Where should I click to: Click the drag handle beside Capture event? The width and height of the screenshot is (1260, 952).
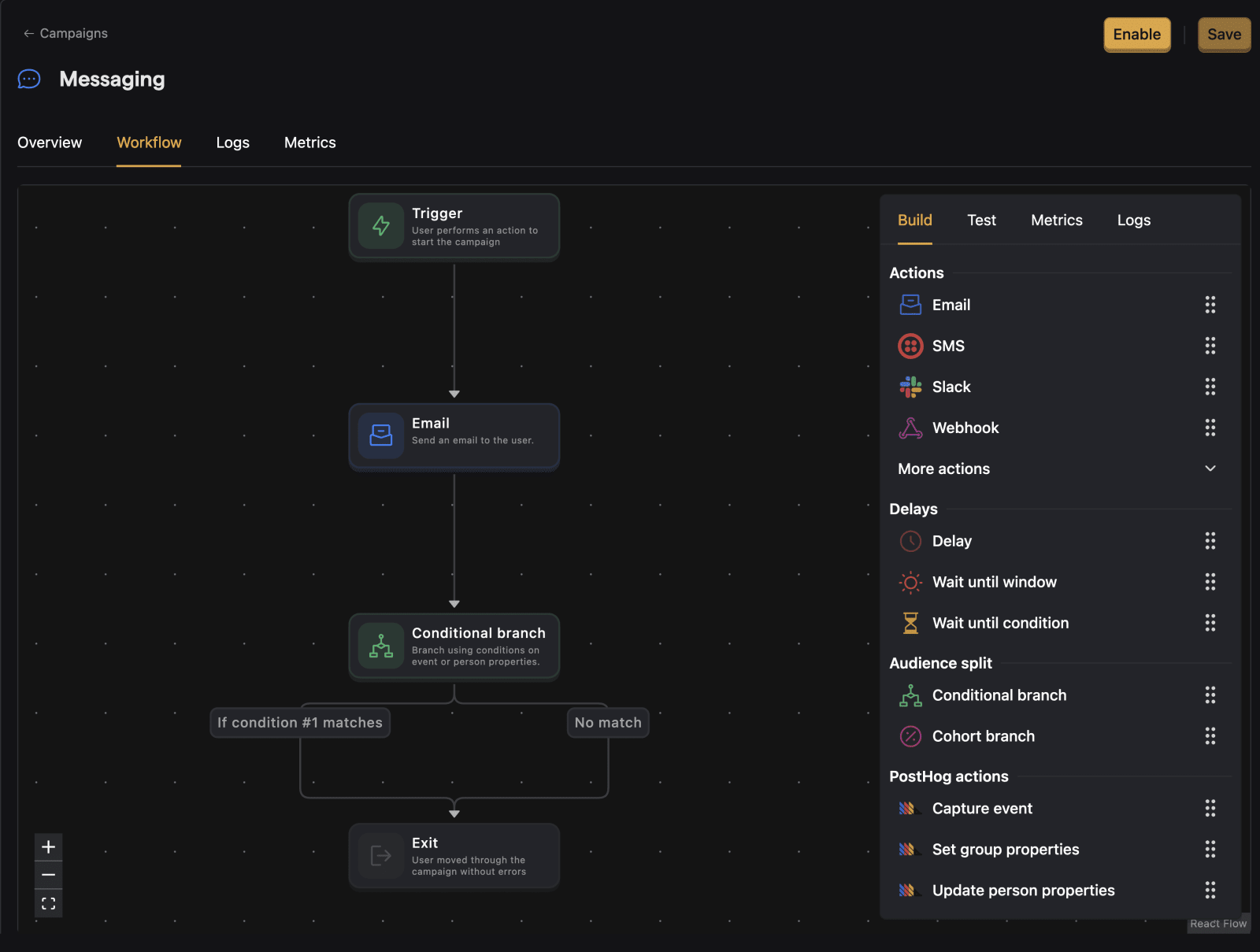pos(1210,809)
